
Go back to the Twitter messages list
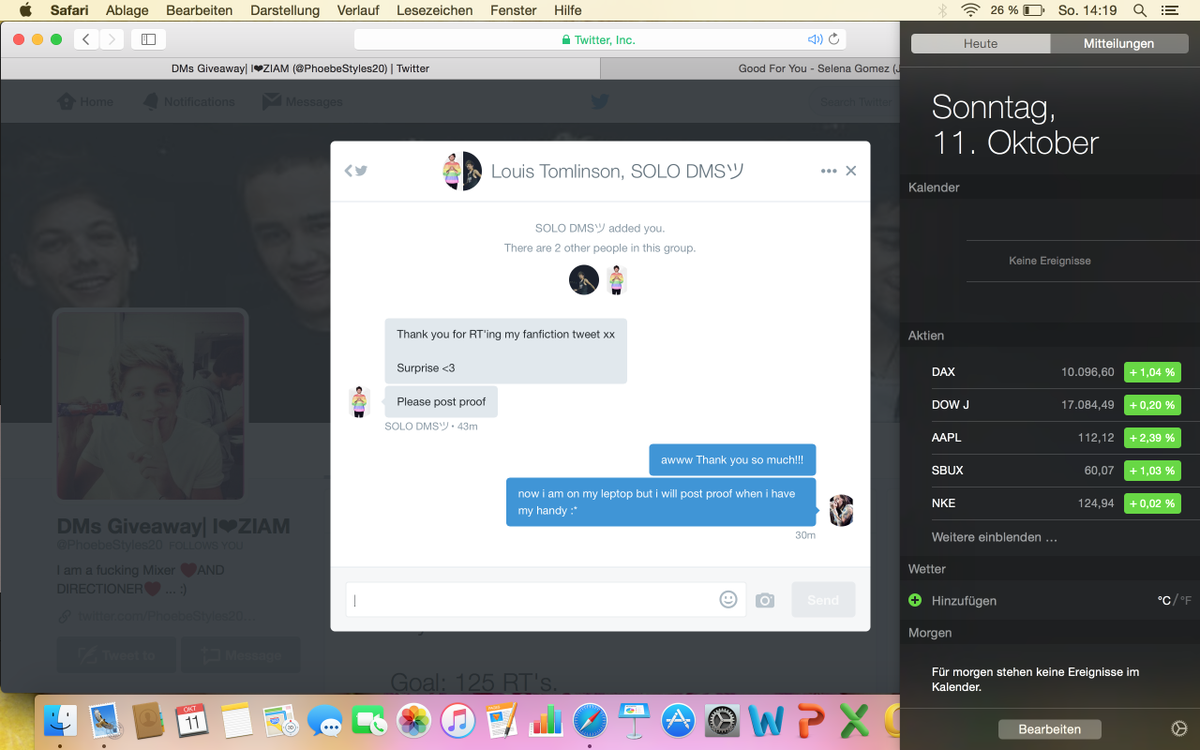[x=356, y=171]
